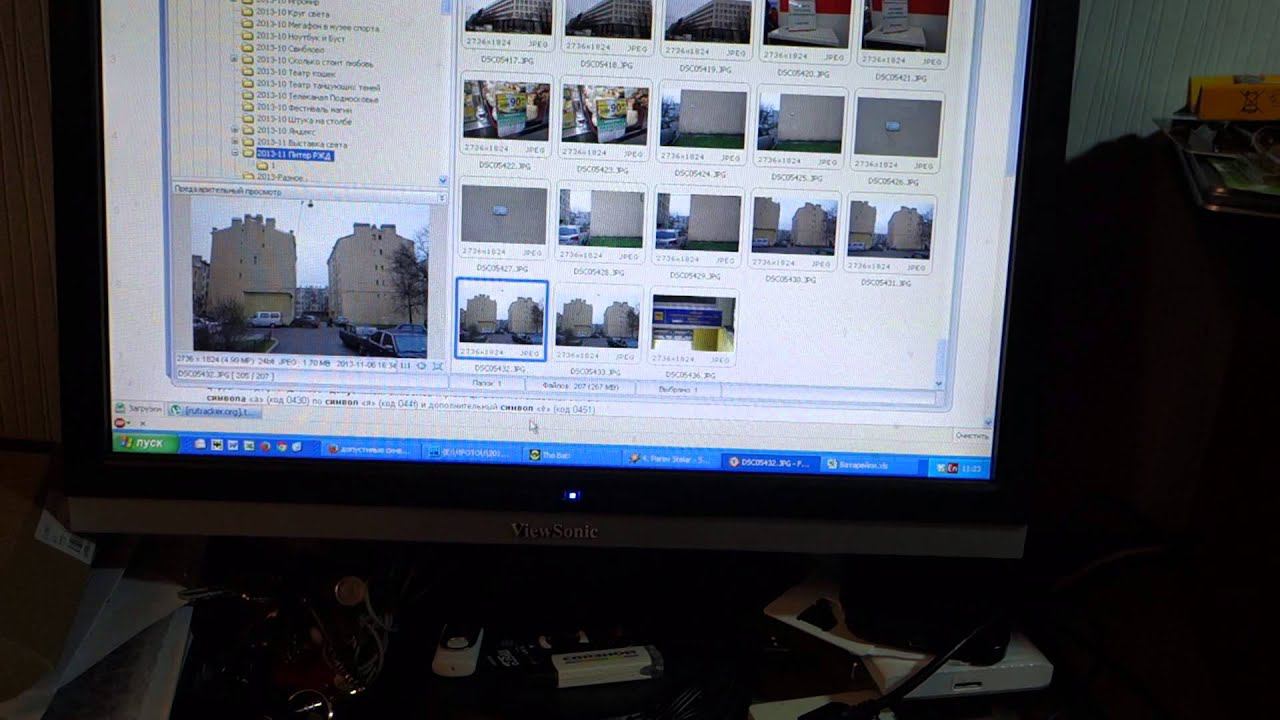This screenshot has height=720, width=1280.
Task: Click the language indicator in system tray
Action: [952, 468]
